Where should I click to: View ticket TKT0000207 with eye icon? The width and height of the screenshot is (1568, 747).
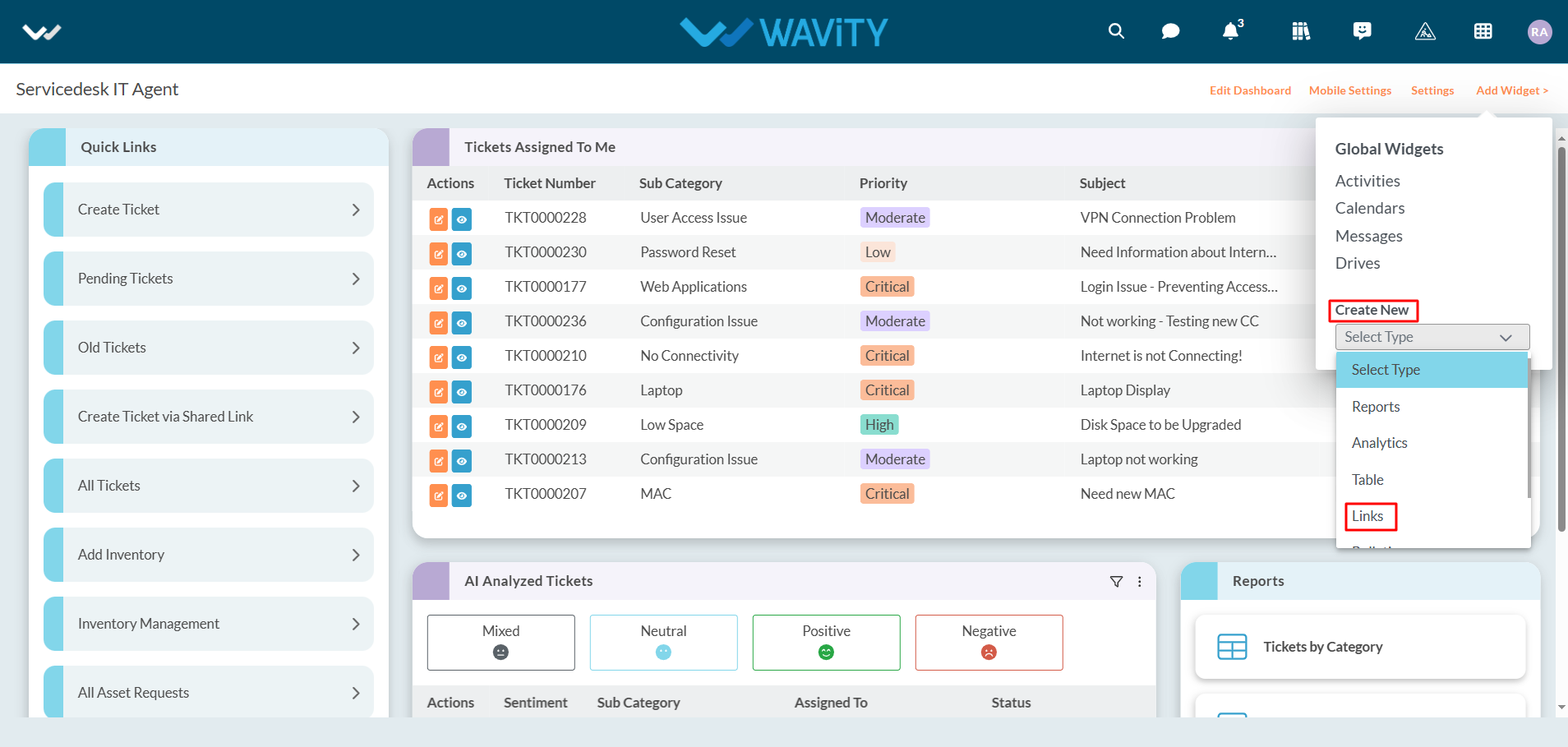462,496
